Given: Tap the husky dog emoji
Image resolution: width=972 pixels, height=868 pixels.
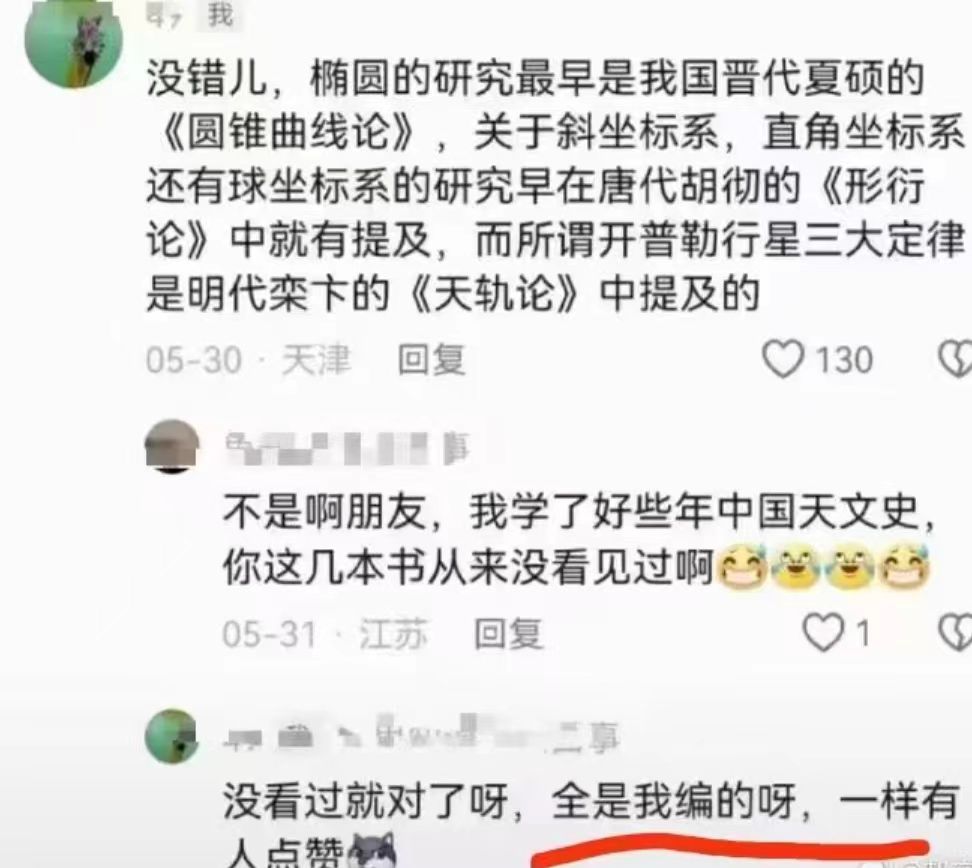Looking at the screenshot, I should coord(372,851).
